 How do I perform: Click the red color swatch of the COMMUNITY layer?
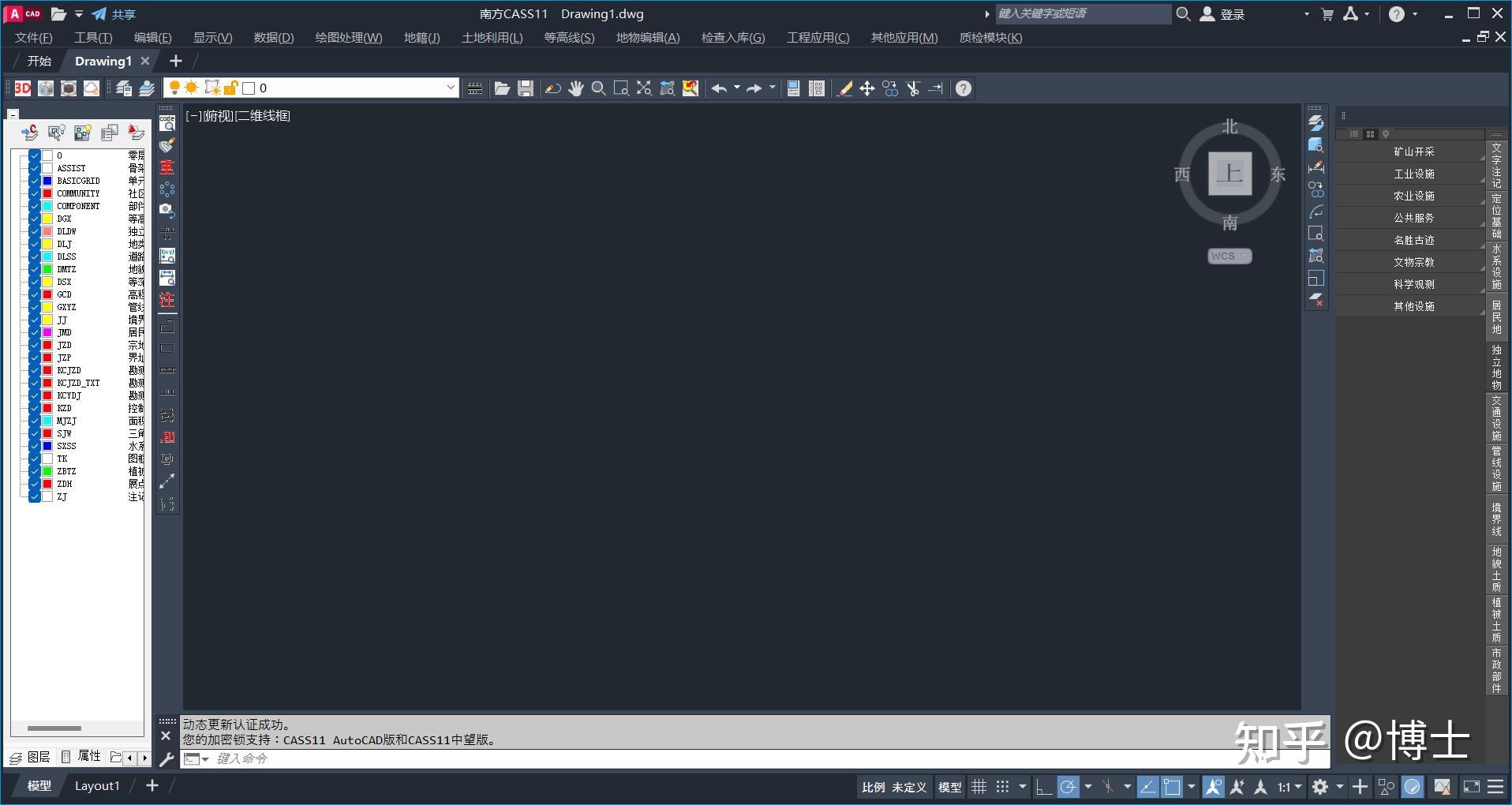pos(47,193)
